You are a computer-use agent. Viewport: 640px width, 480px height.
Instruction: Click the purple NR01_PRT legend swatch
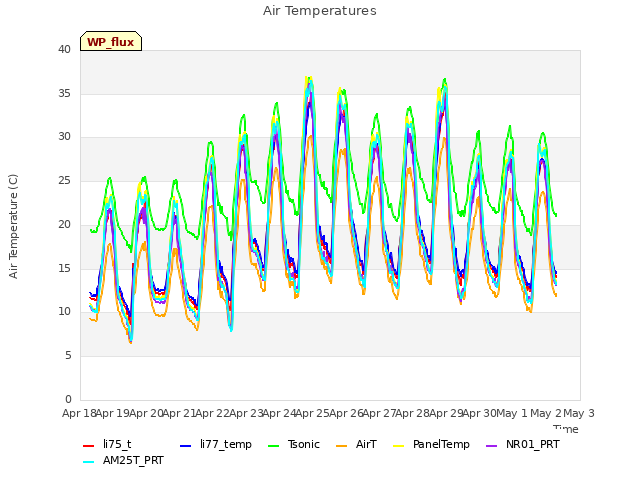[492, 446]
